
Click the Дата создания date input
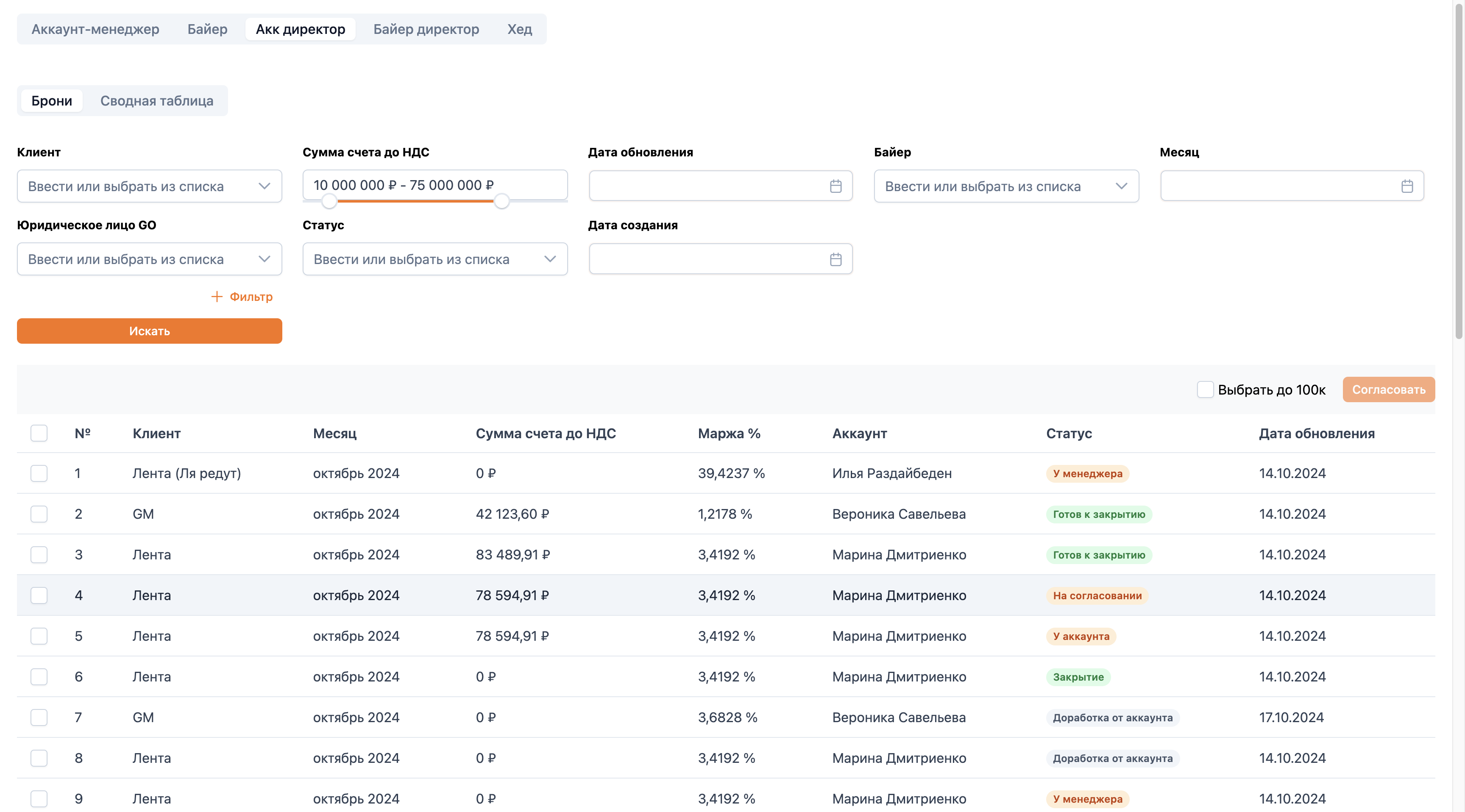[x=721, y=259]
